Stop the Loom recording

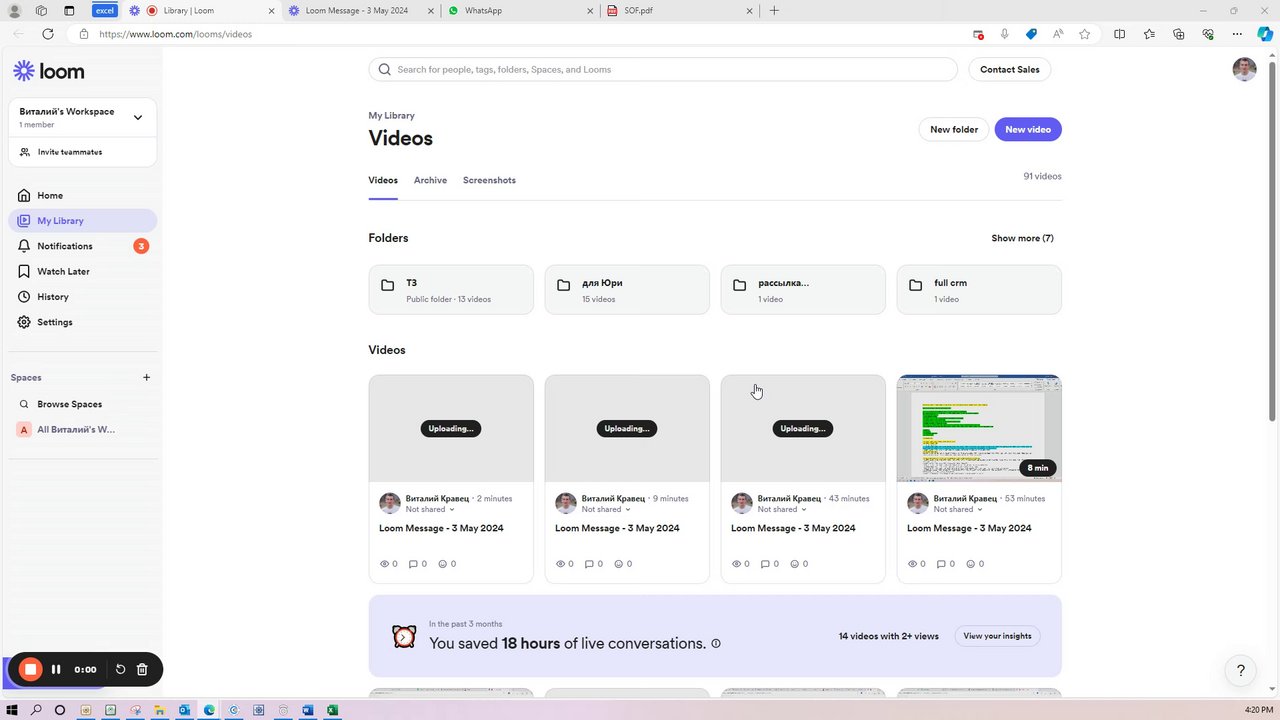(31, 669)
